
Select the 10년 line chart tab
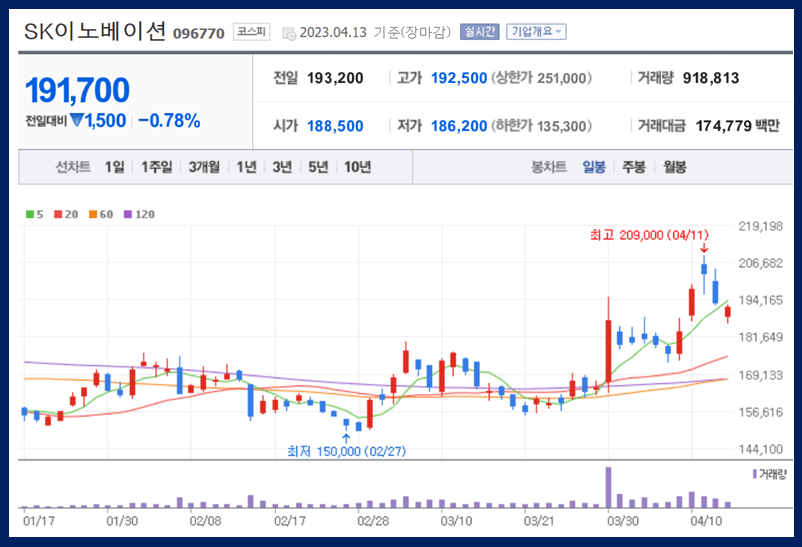click(x=358, y=167)
